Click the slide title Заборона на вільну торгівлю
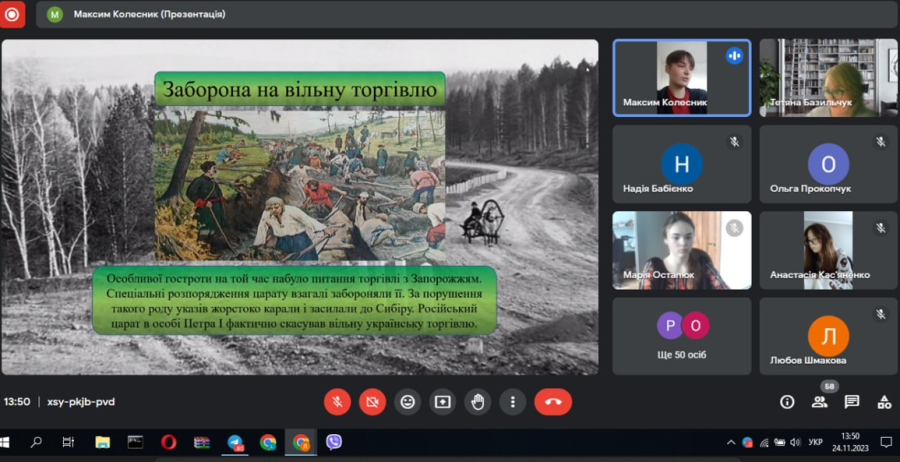 click(300, 89)
